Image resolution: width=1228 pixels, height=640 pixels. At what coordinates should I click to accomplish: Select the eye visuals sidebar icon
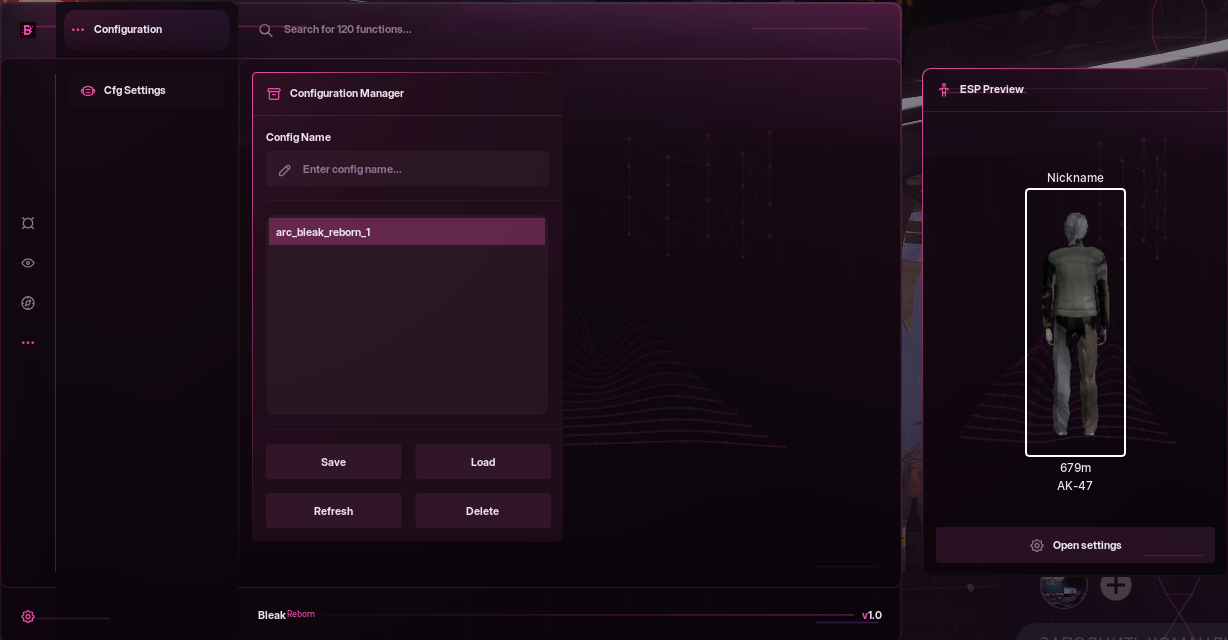click(28, 263)
